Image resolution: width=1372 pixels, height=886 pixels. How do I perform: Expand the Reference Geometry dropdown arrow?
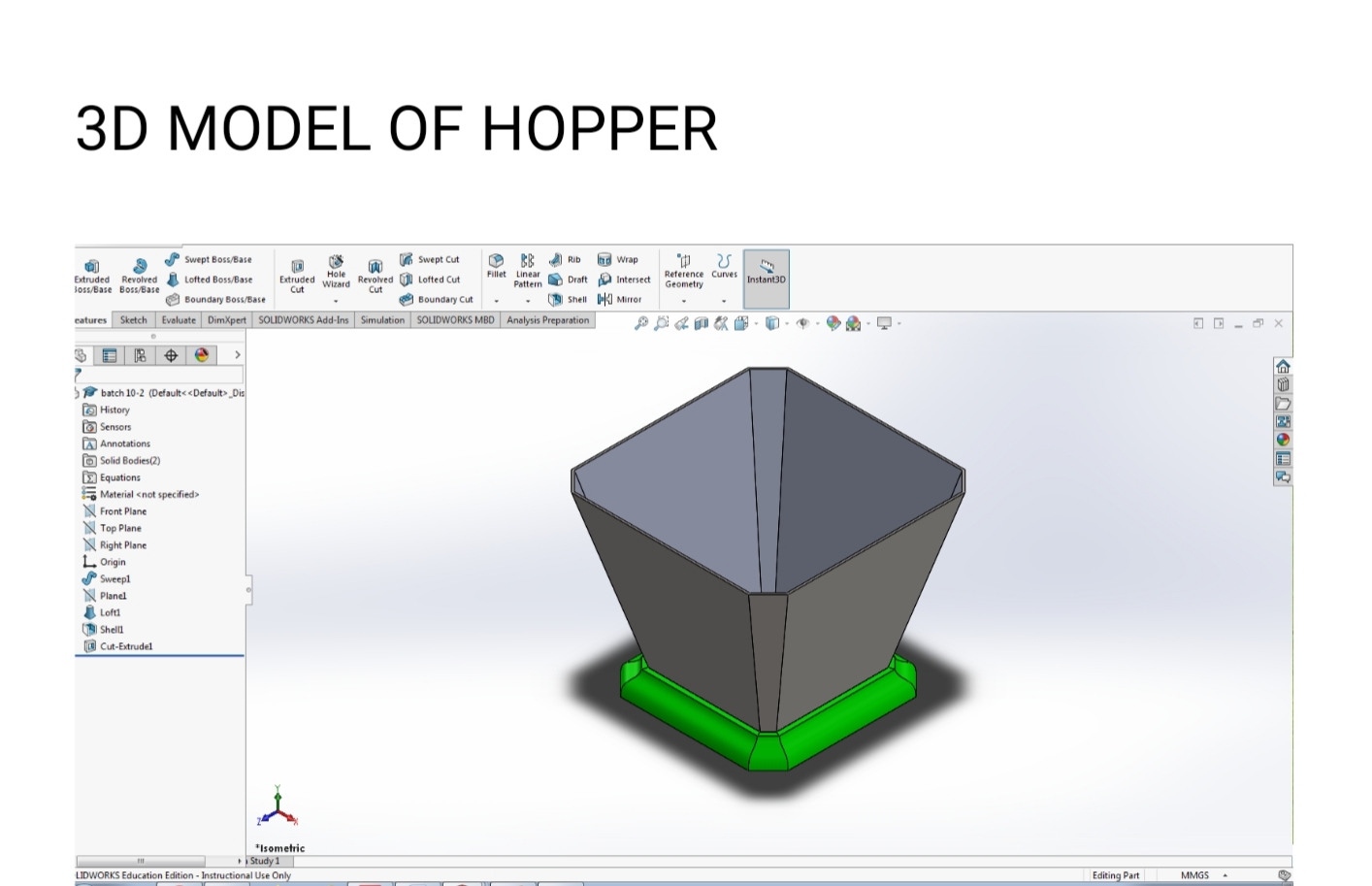(684, 301)
